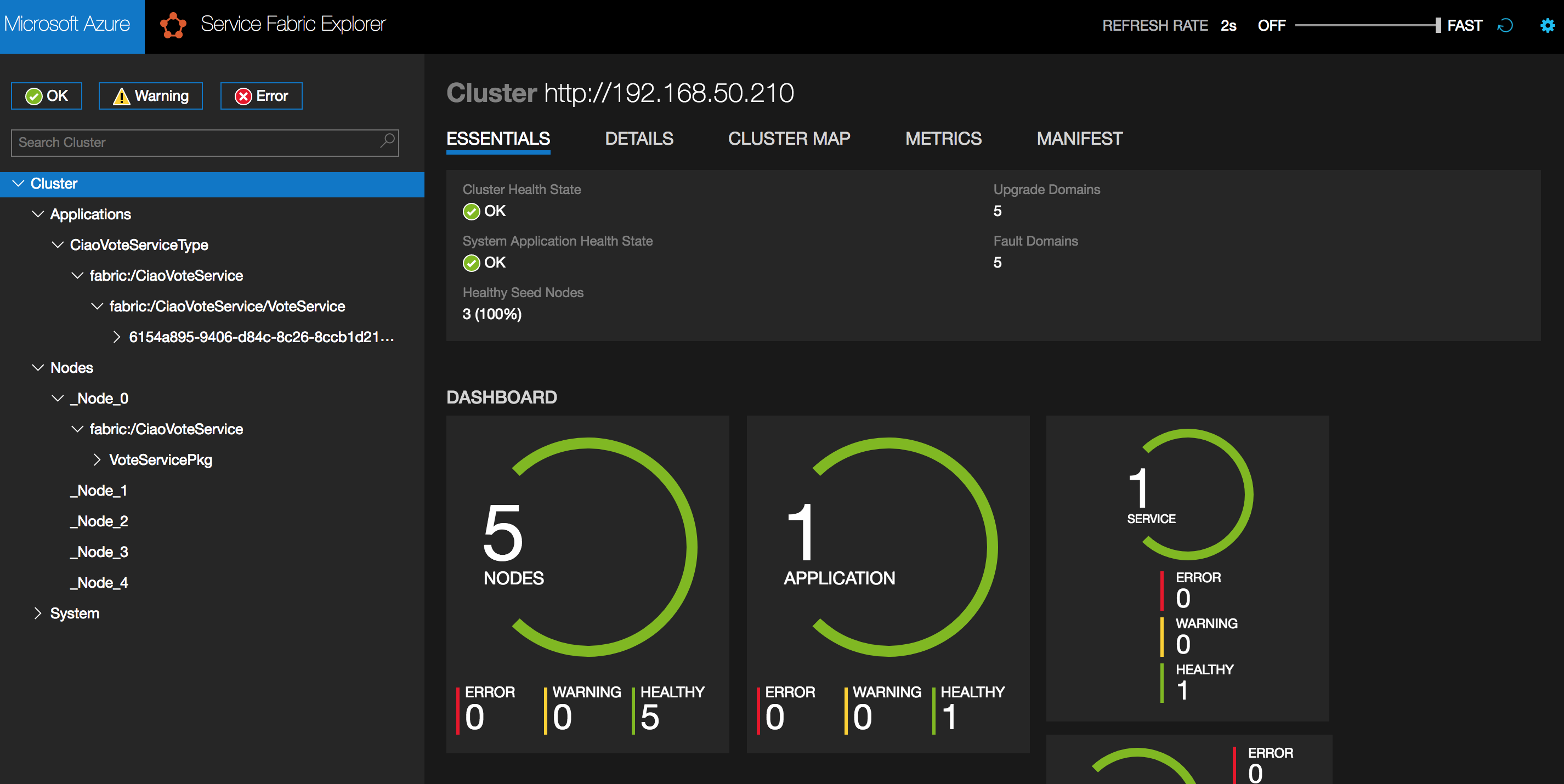Screen dimensions: 1564x784
Task: Click the Healthy Seed Nodes 3 (100%) value
Action: 492,314
